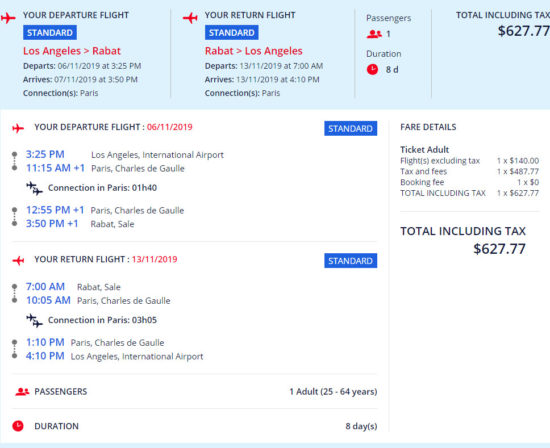Click the plane icon by departure flight 06/11/2019
This screenshot has width=550, height=448.
tap(18, 128)
